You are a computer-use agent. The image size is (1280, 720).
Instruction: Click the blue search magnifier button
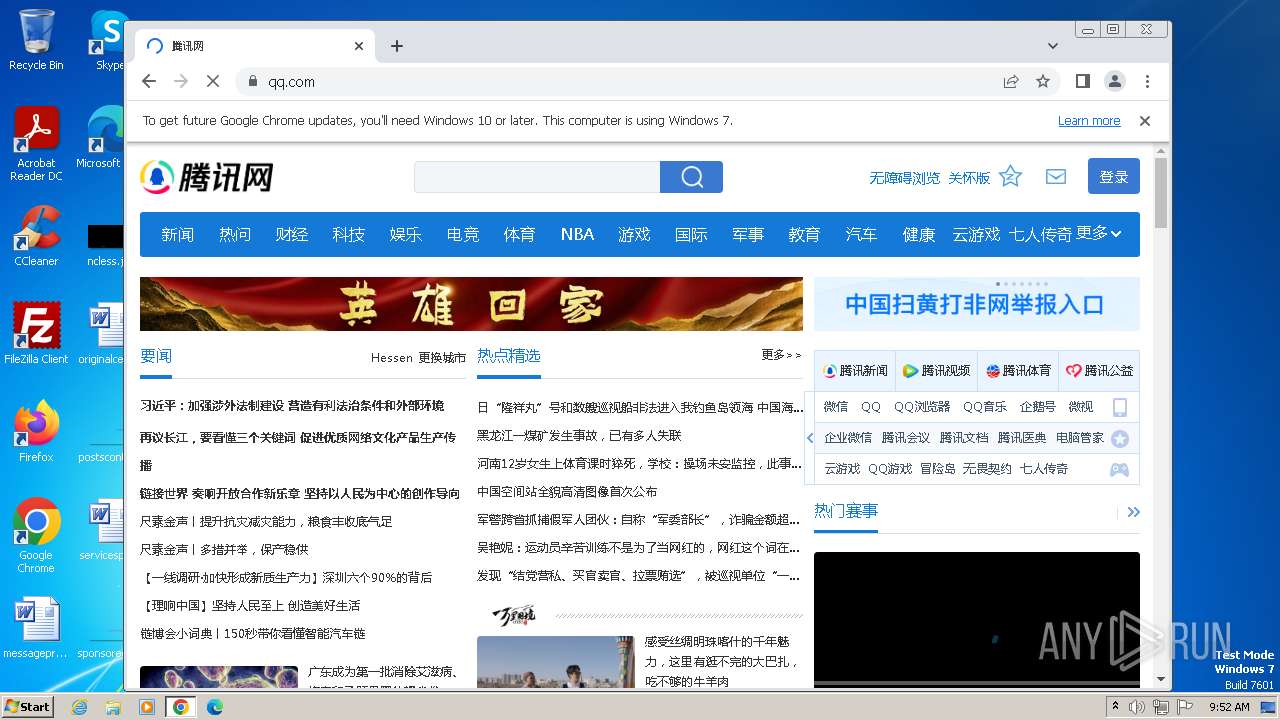691,177
